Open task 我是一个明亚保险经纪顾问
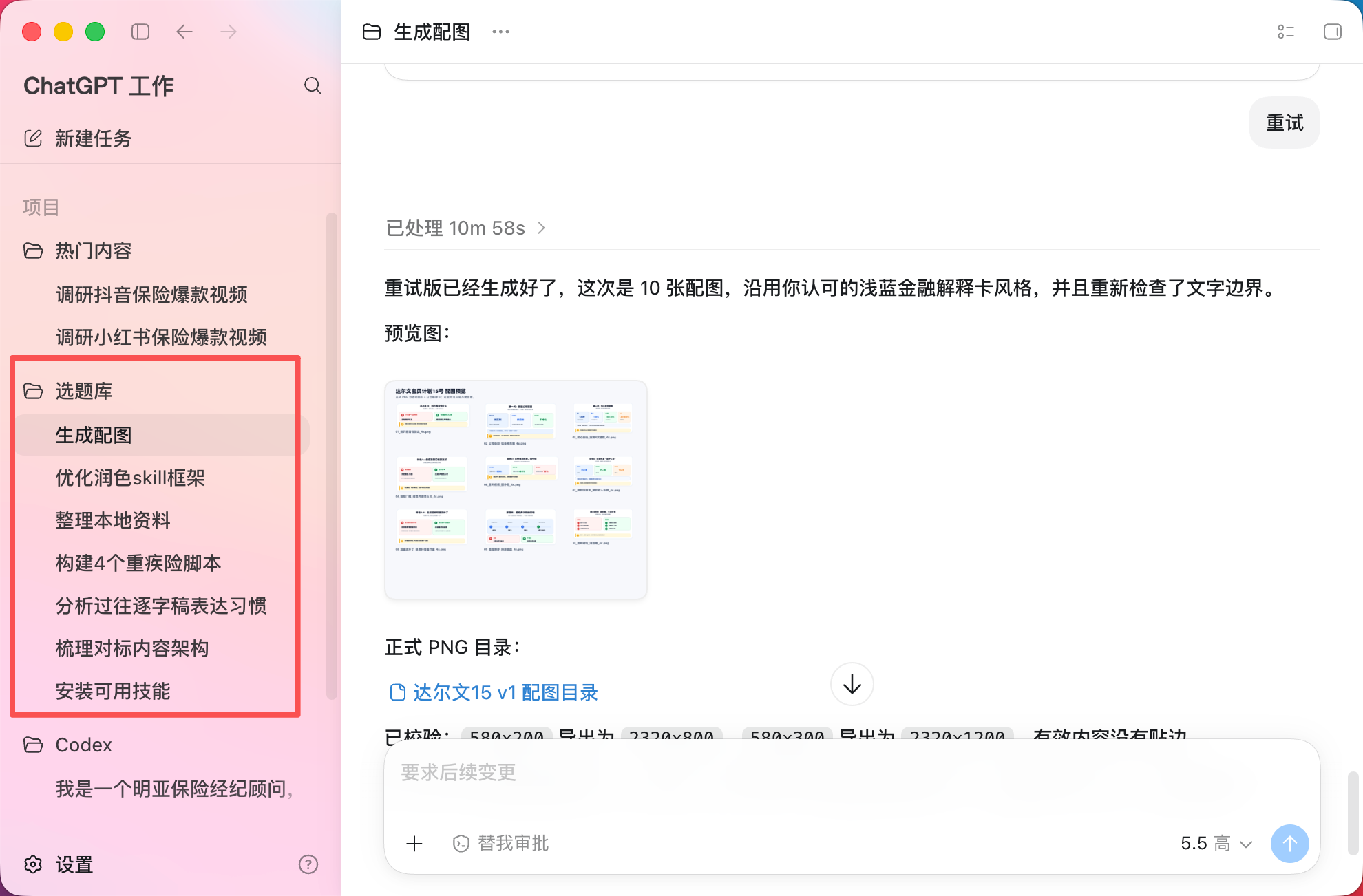 (x=174, y=789)
